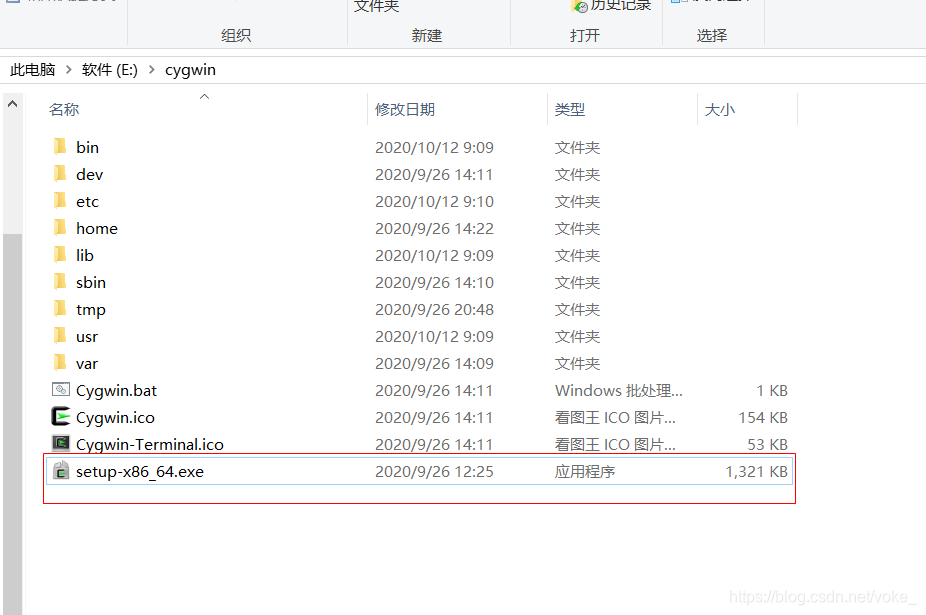
Task: Select the Cygwin-Terminal.ico file icon
Action: point(61,443)
